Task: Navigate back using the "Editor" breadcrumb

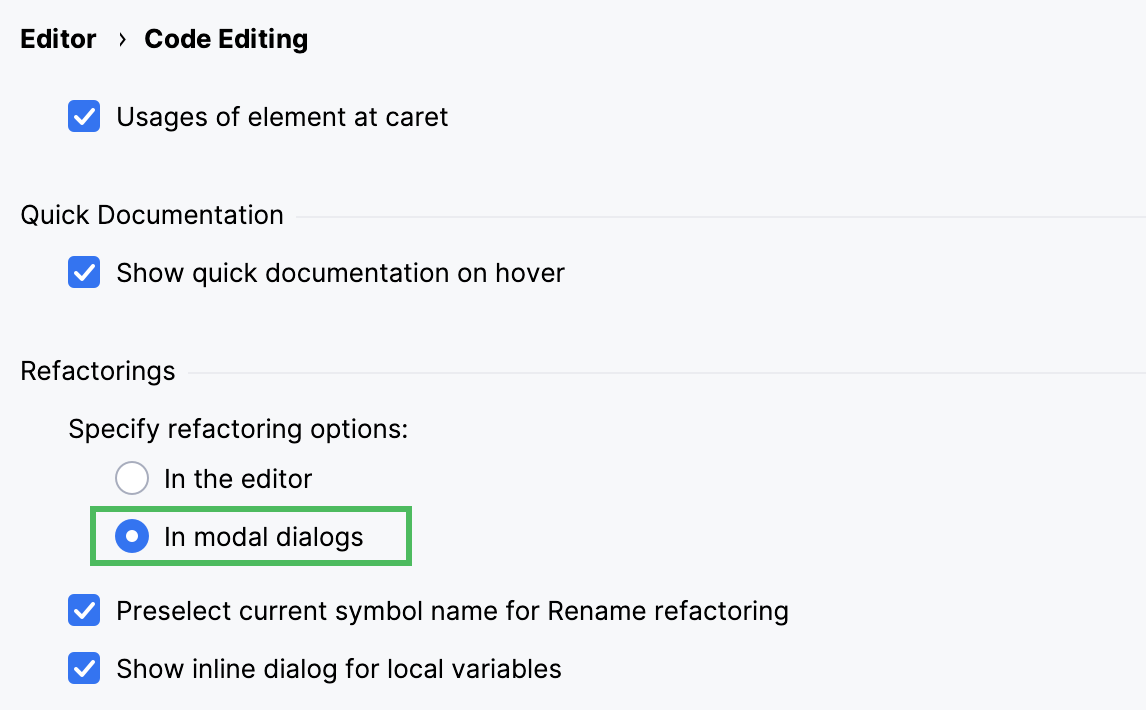Action: pyautogui.click(x=58, y=39)
